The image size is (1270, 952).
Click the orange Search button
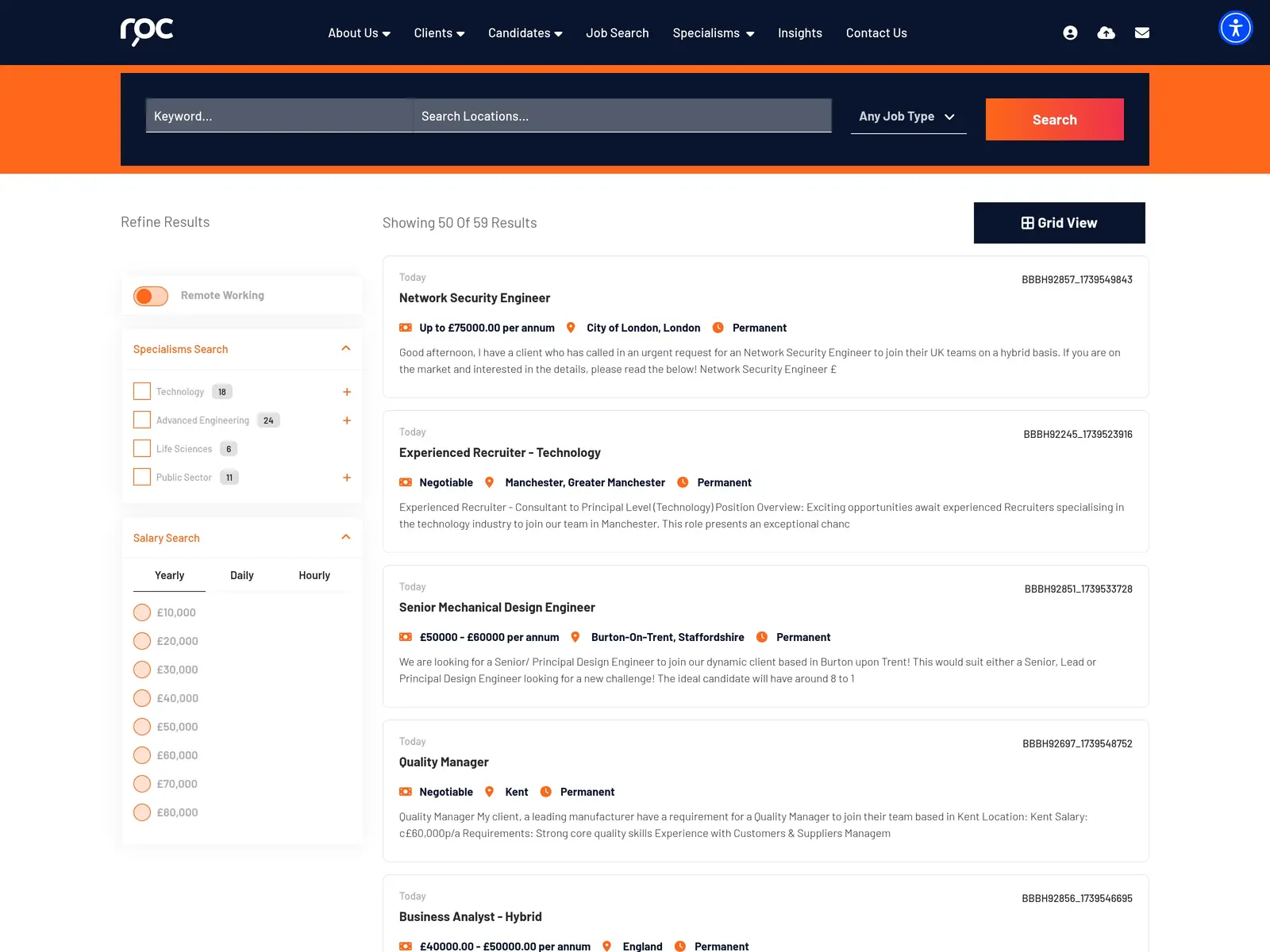1055,120
